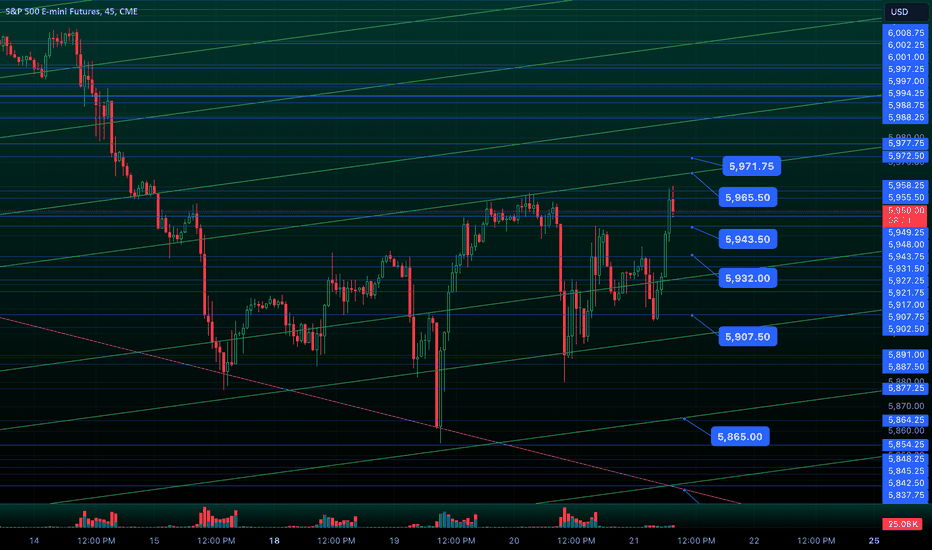Select the 5,927.25 level label
The width and height of the screenshot is (932, 550).
click(x=906, y=281)
